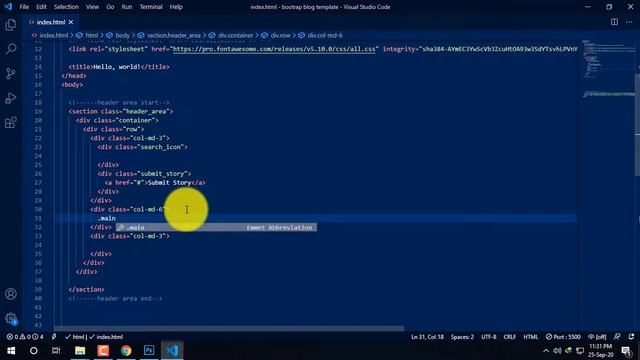Click the VS Code logo in title bar
Screen dimensions: 640x360
tap(8, 7)
